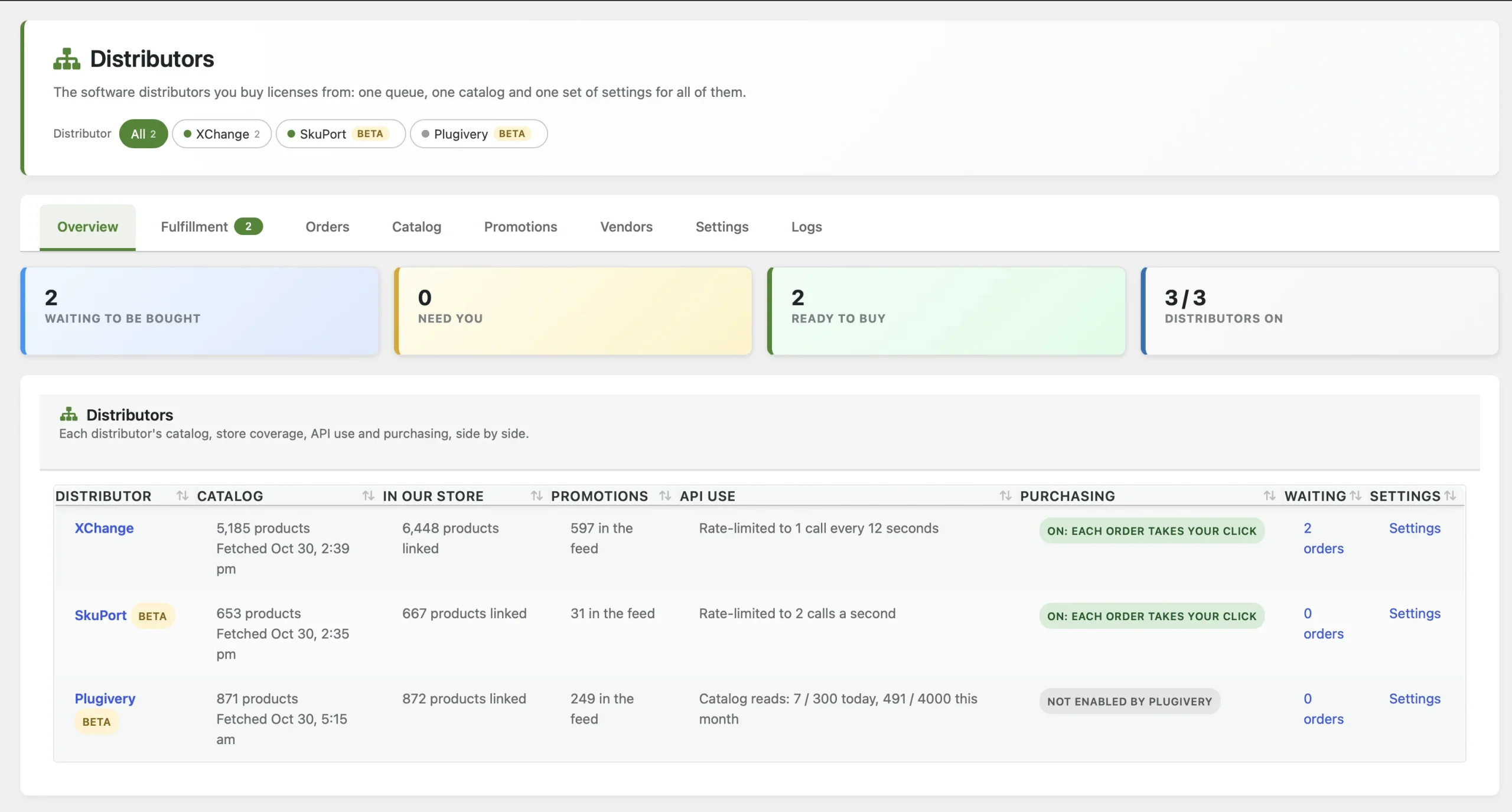The height and width of the screenshot is (812, 1512).
Task: Go to the Catalog tab
Action: pos(416,227)
